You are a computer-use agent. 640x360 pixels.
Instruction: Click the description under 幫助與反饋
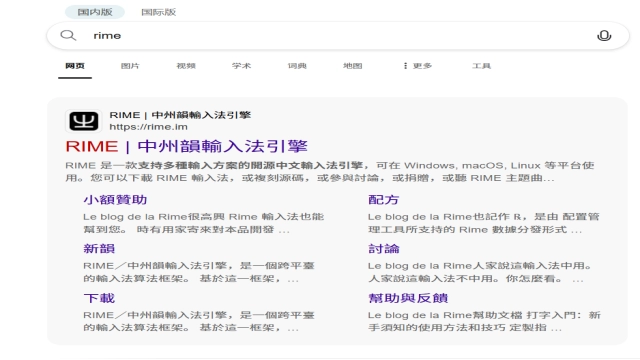(x=484, y=321)
